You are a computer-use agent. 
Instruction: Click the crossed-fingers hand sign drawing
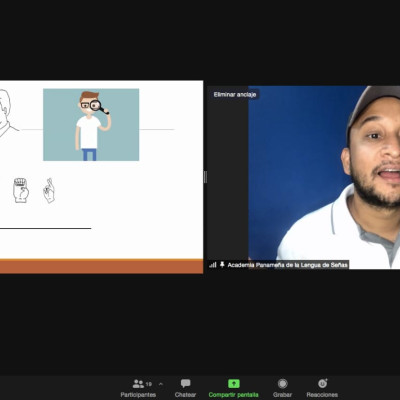pos(49,190)
